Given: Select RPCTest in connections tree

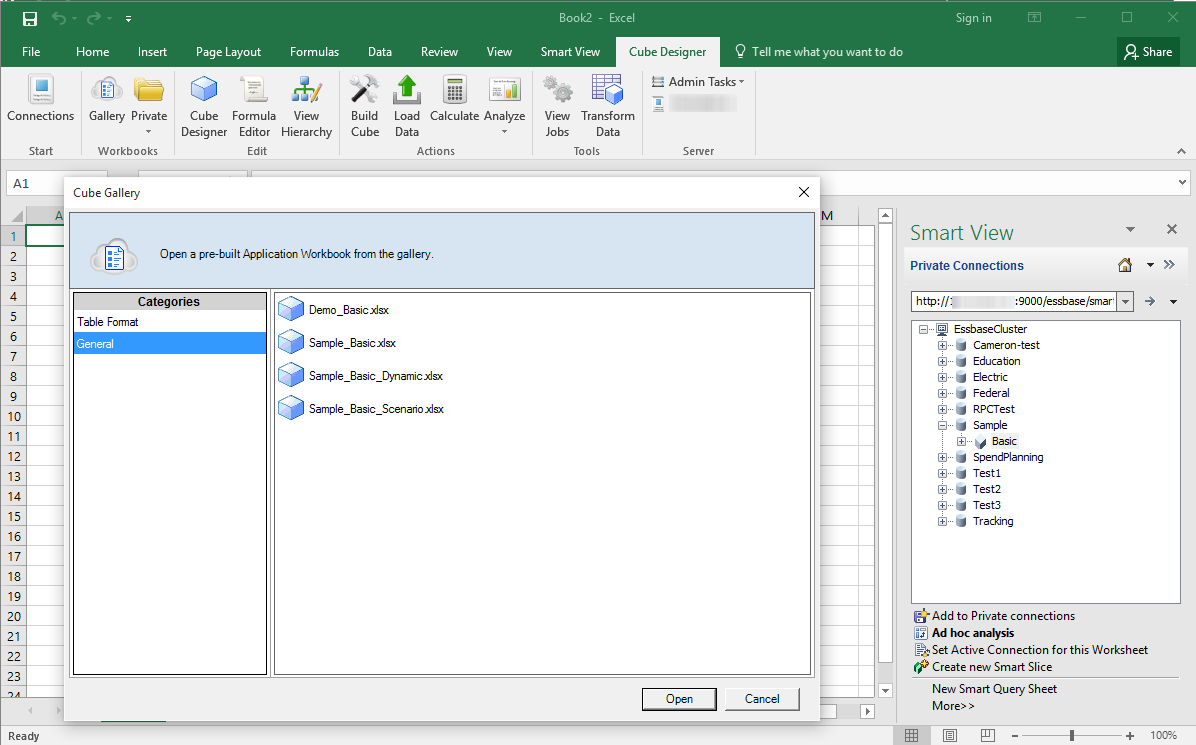Looking at the screenshot, I should click(x=994, y=409).
